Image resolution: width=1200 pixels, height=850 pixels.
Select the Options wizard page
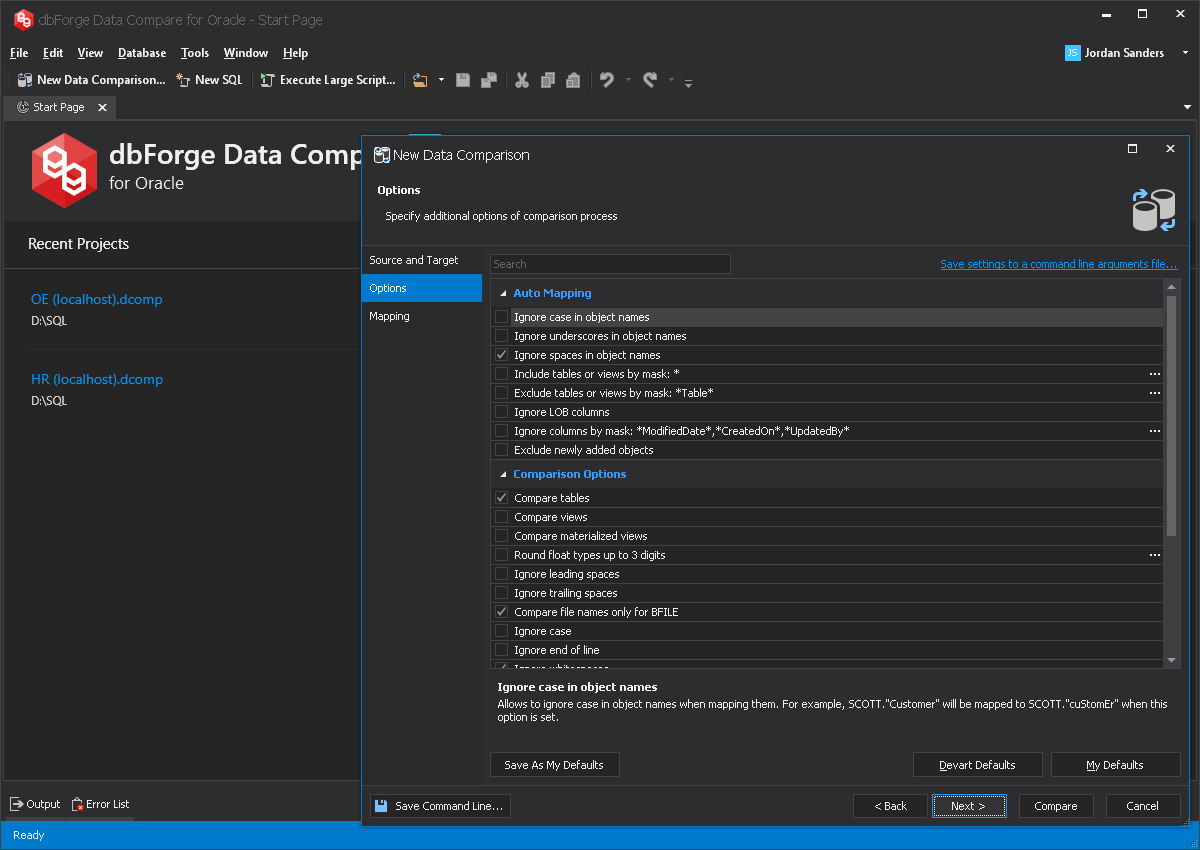coord(421,288)
